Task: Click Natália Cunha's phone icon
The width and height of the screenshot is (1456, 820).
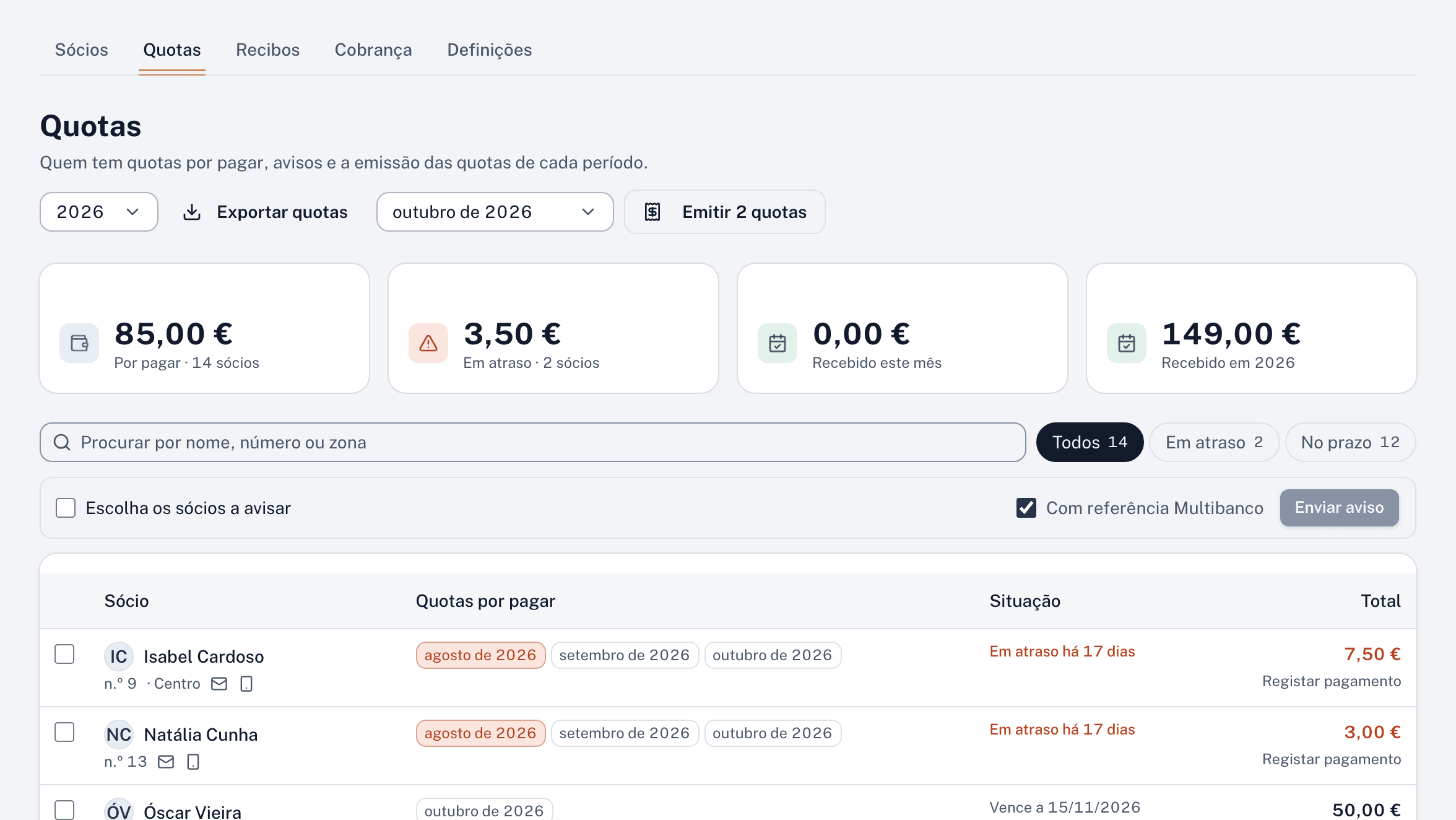Action: 193,762
